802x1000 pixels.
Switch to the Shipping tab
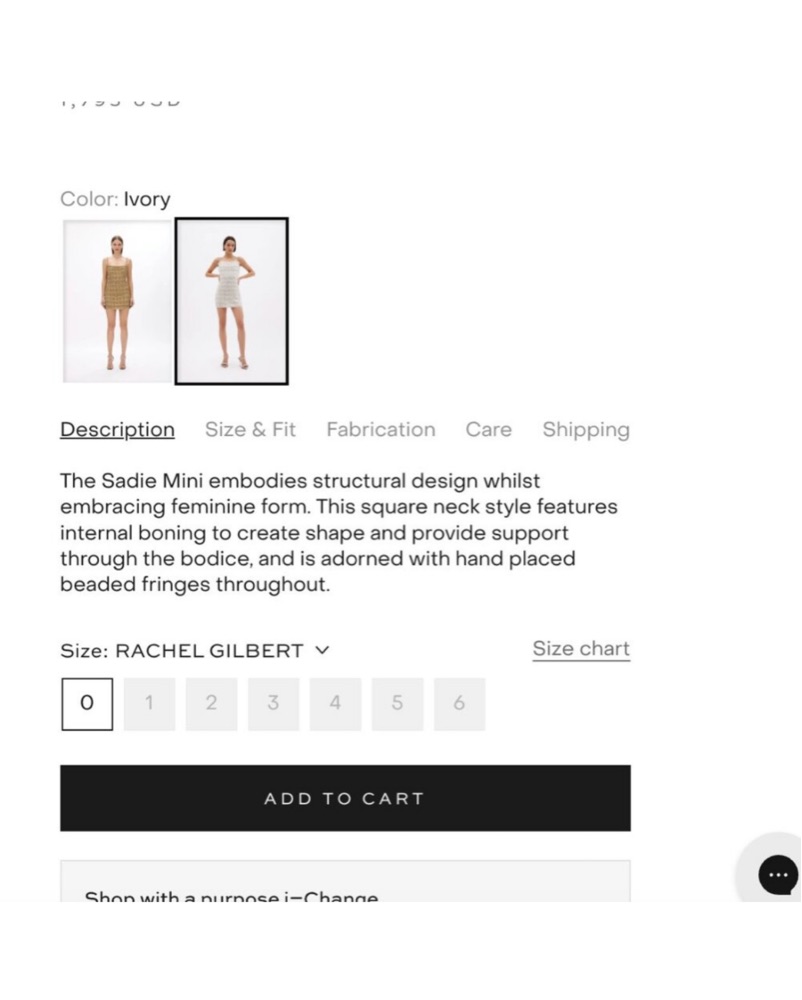click(x=586, y=430)
